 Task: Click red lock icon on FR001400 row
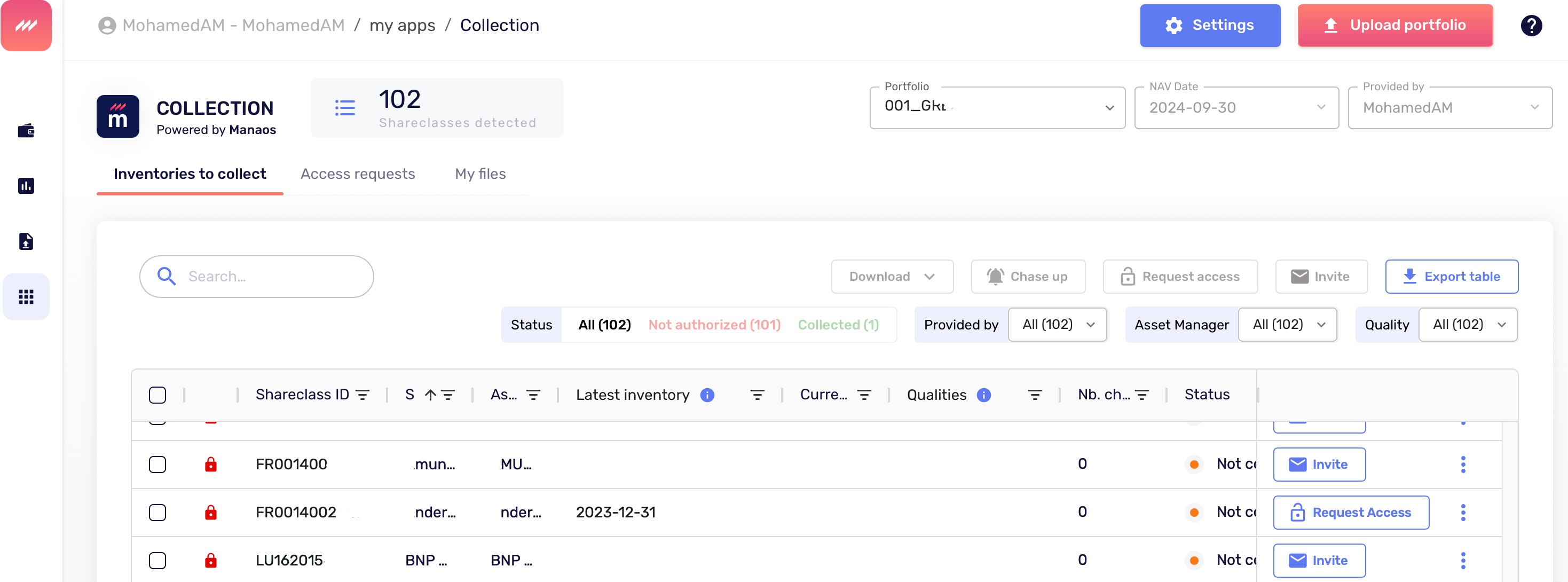pyautogui.click(x=210, y=465)
